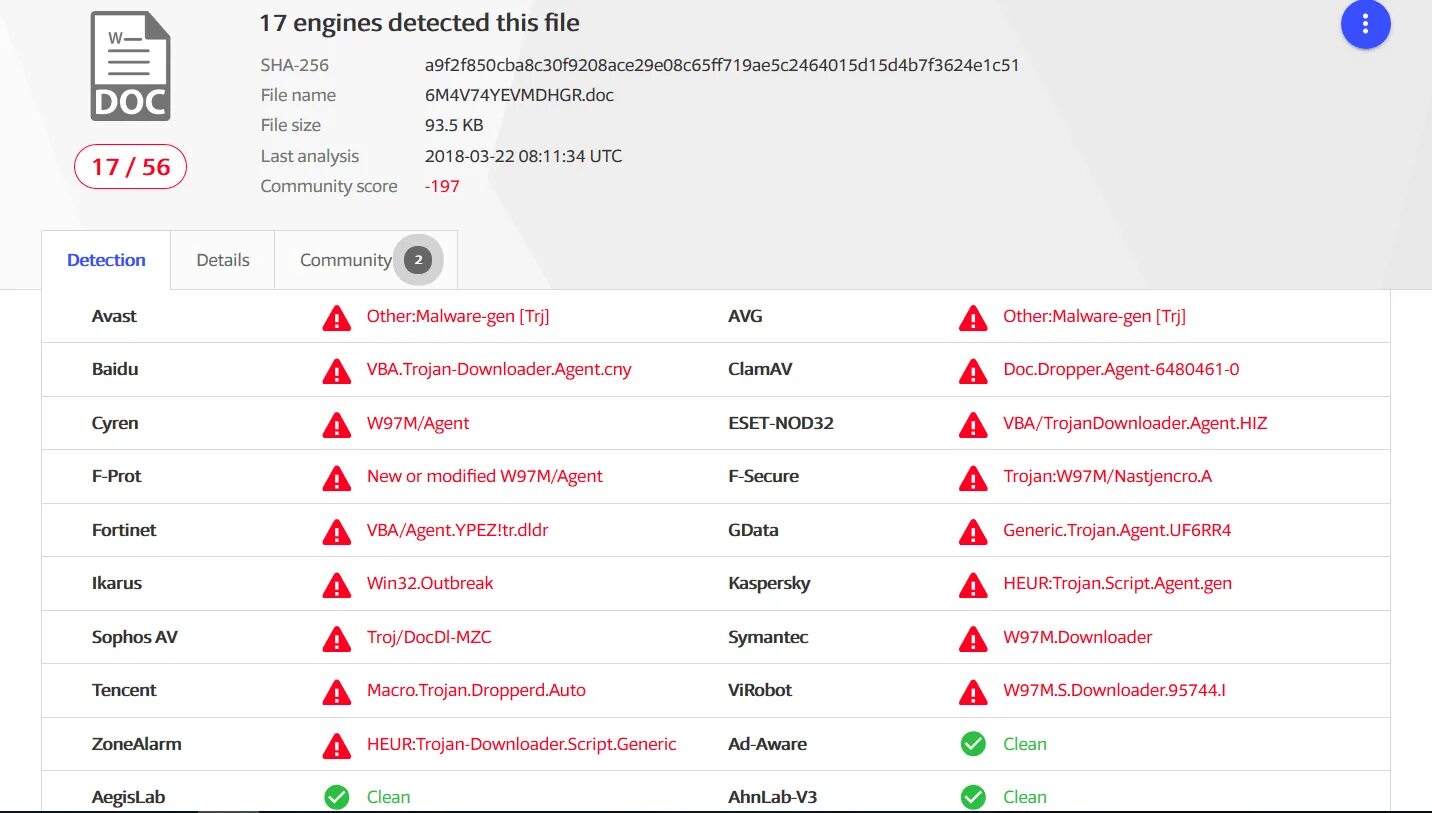Click the red warning icon beside Avast

click(x=337, y=318)
